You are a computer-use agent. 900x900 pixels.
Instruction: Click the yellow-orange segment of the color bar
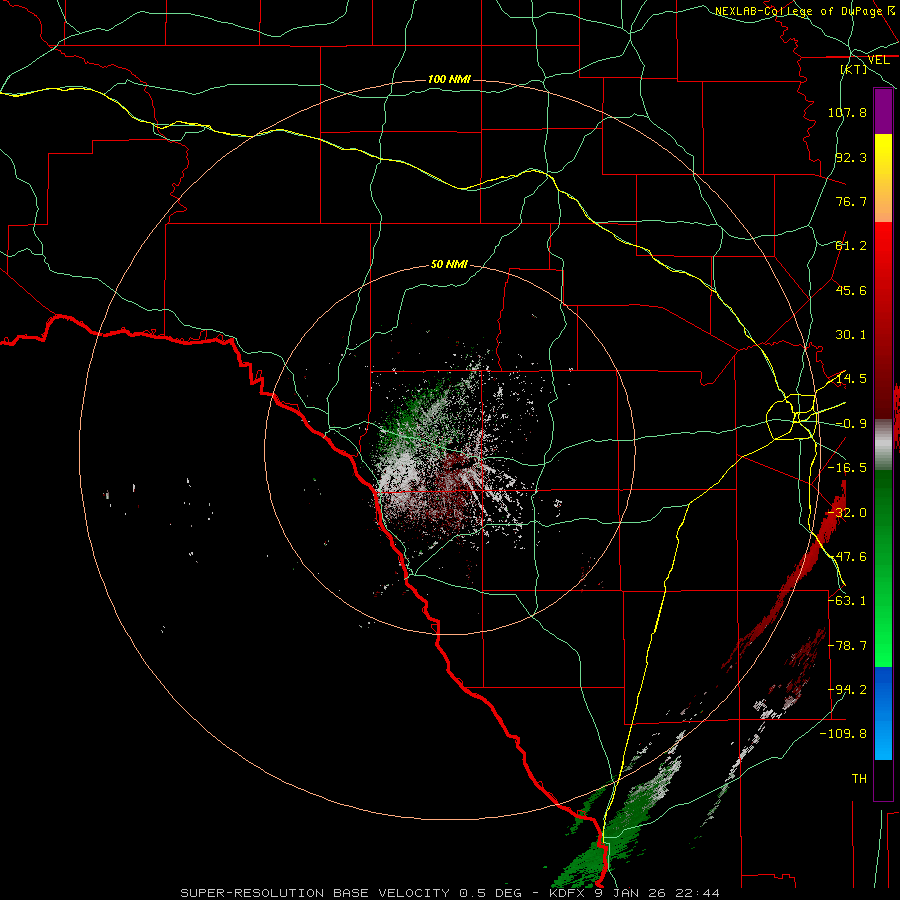point(883,178)
